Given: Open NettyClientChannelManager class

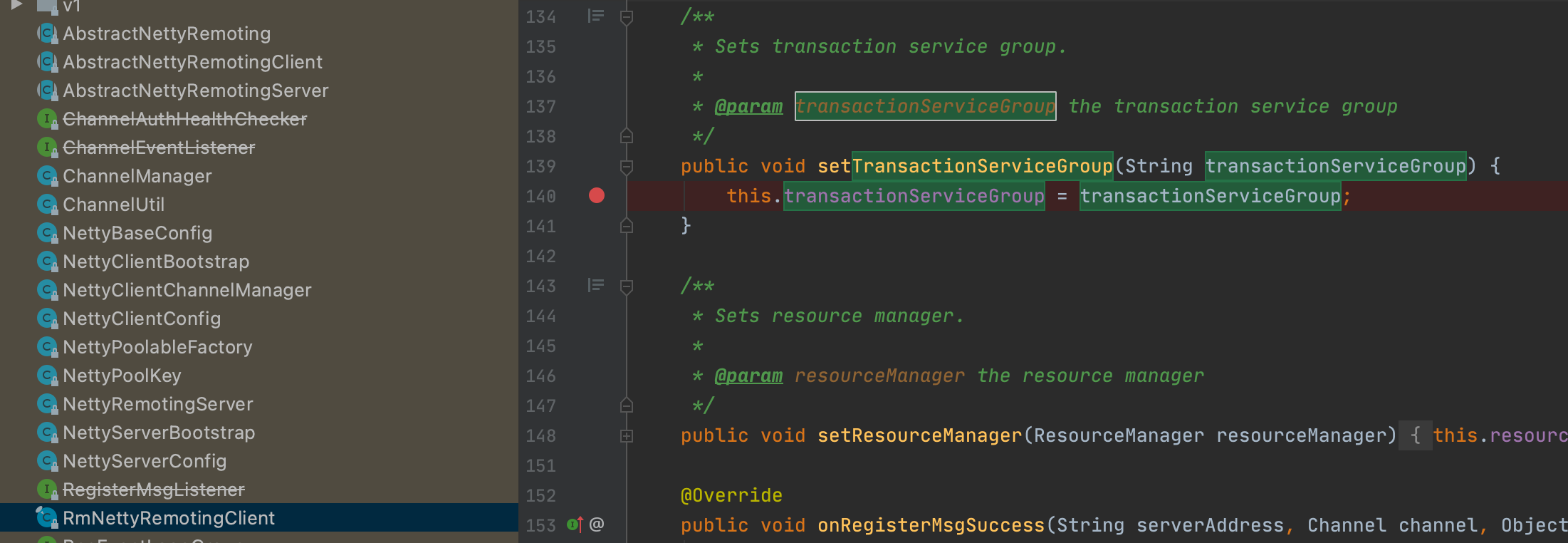Looking at the screenshot, I should click(187, 290).
